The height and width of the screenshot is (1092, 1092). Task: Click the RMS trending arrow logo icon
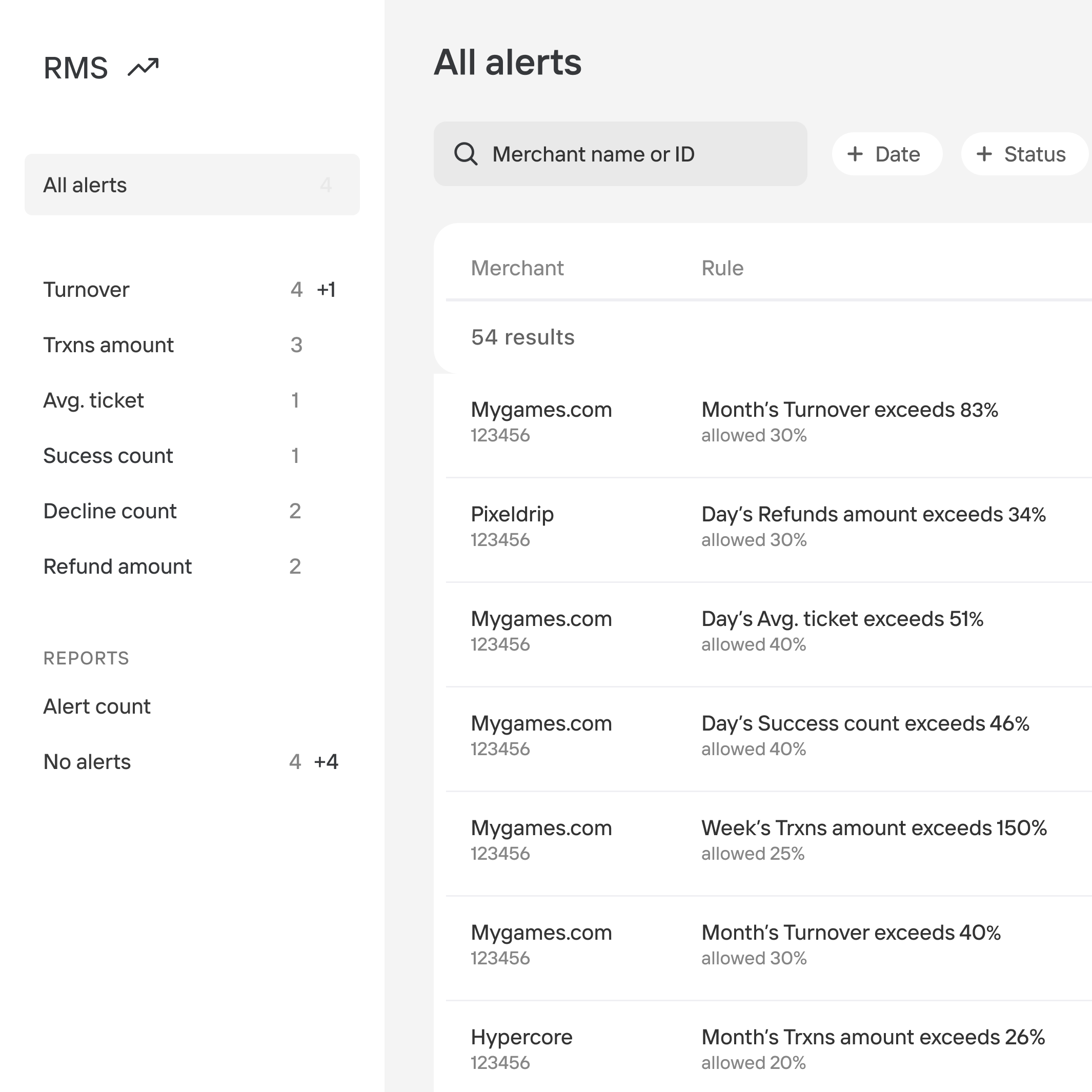(x=143, y=67)
